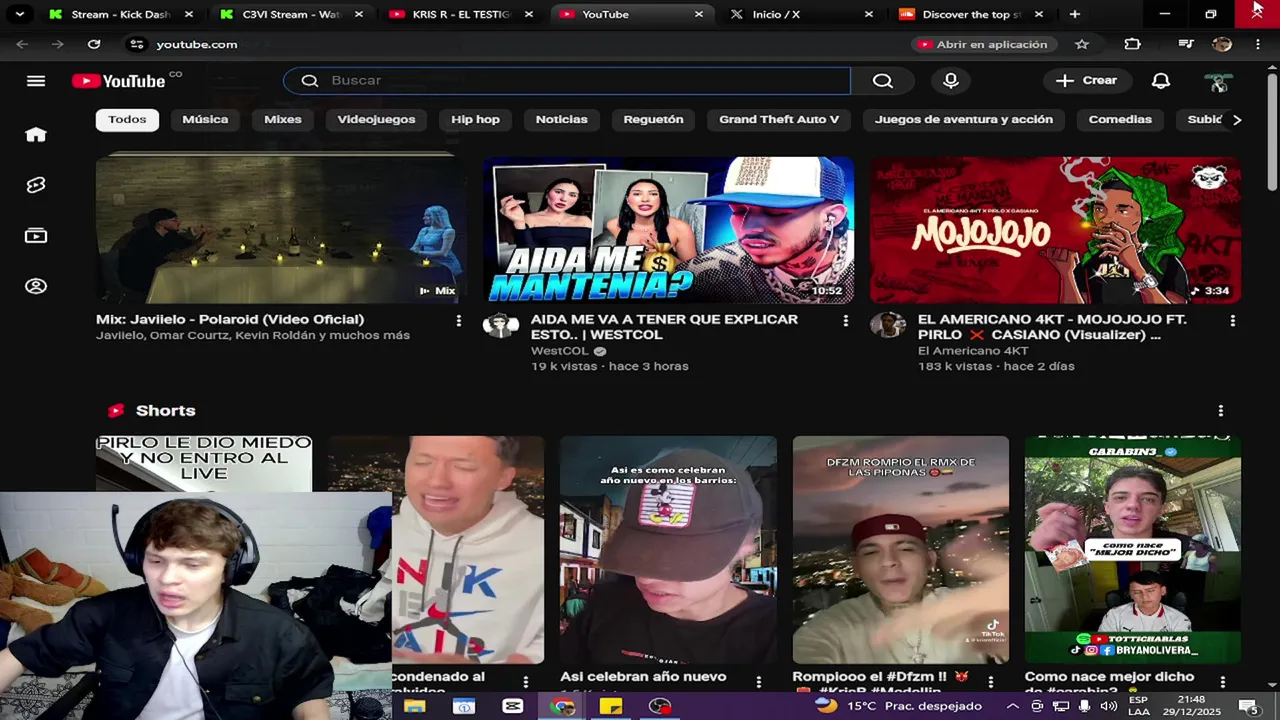Open the WestCOL channel name link
Viewport: 1280px width, 720px height.
[x=559, y=351]
